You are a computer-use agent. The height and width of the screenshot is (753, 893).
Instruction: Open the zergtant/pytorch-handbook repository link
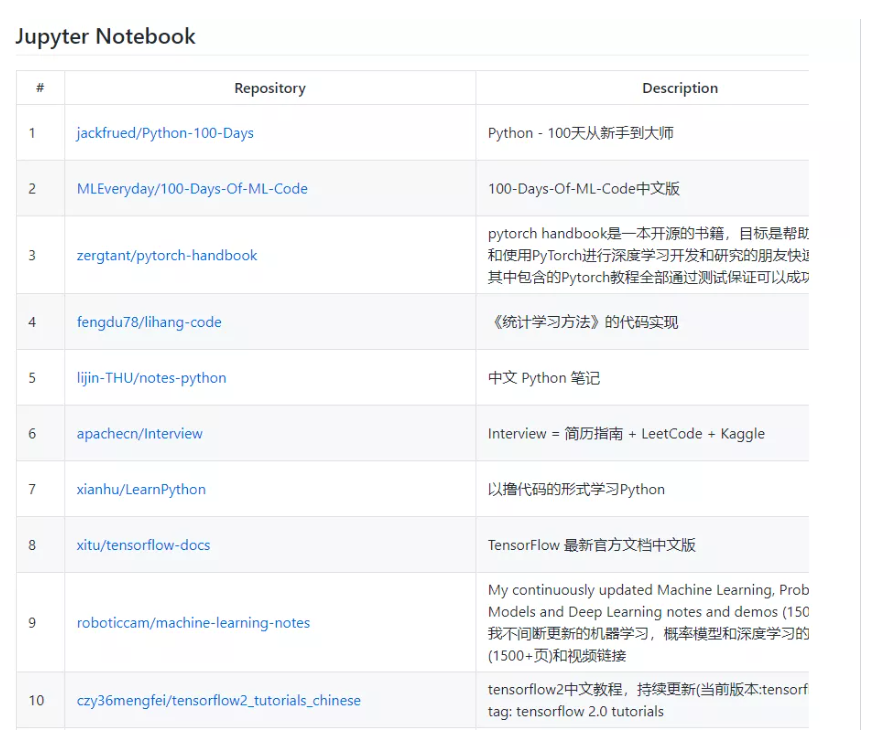tap(166, 255)
